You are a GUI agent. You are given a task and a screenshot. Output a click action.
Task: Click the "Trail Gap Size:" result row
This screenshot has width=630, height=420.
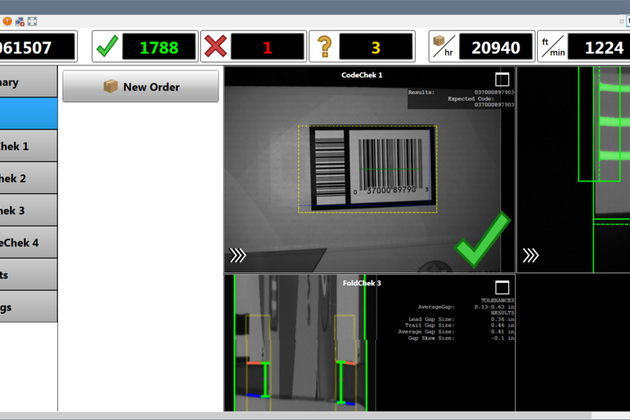tap(460, 326)
